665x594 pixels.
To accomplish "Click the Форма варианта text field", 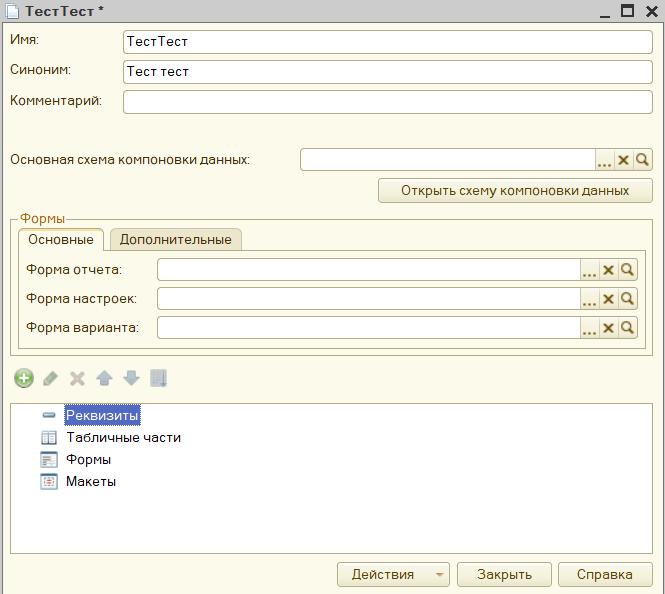I will (369, 328).
